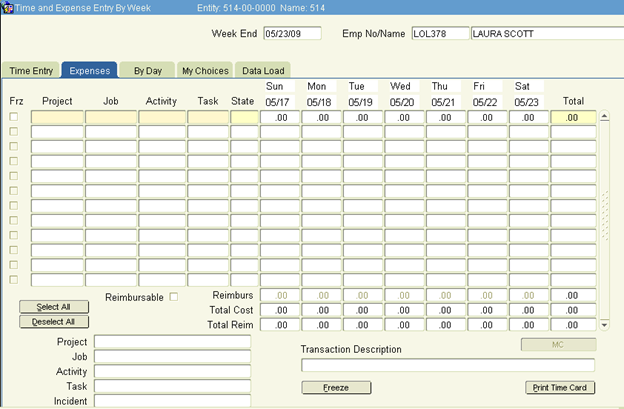The height and width of the screenshot is (409, 624).
Task: Click first row Wed 05/20 amount cell
Action: pyautogui.click(x=404, y=117)
